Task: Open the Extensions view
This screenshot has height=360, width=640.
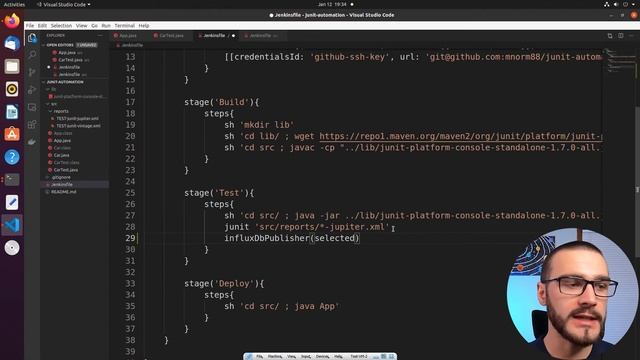Action: click(x=32, y=124)
